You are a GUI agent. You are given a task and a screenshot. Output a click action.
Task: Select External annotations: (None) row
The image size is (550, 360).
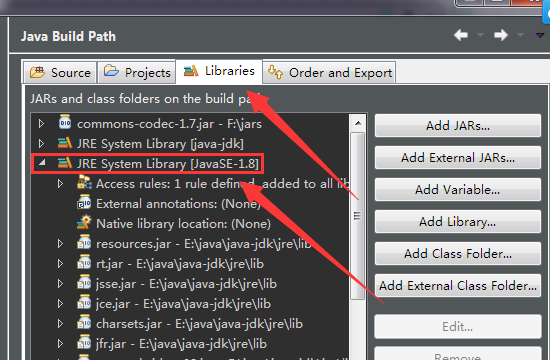tap(178, 204)
